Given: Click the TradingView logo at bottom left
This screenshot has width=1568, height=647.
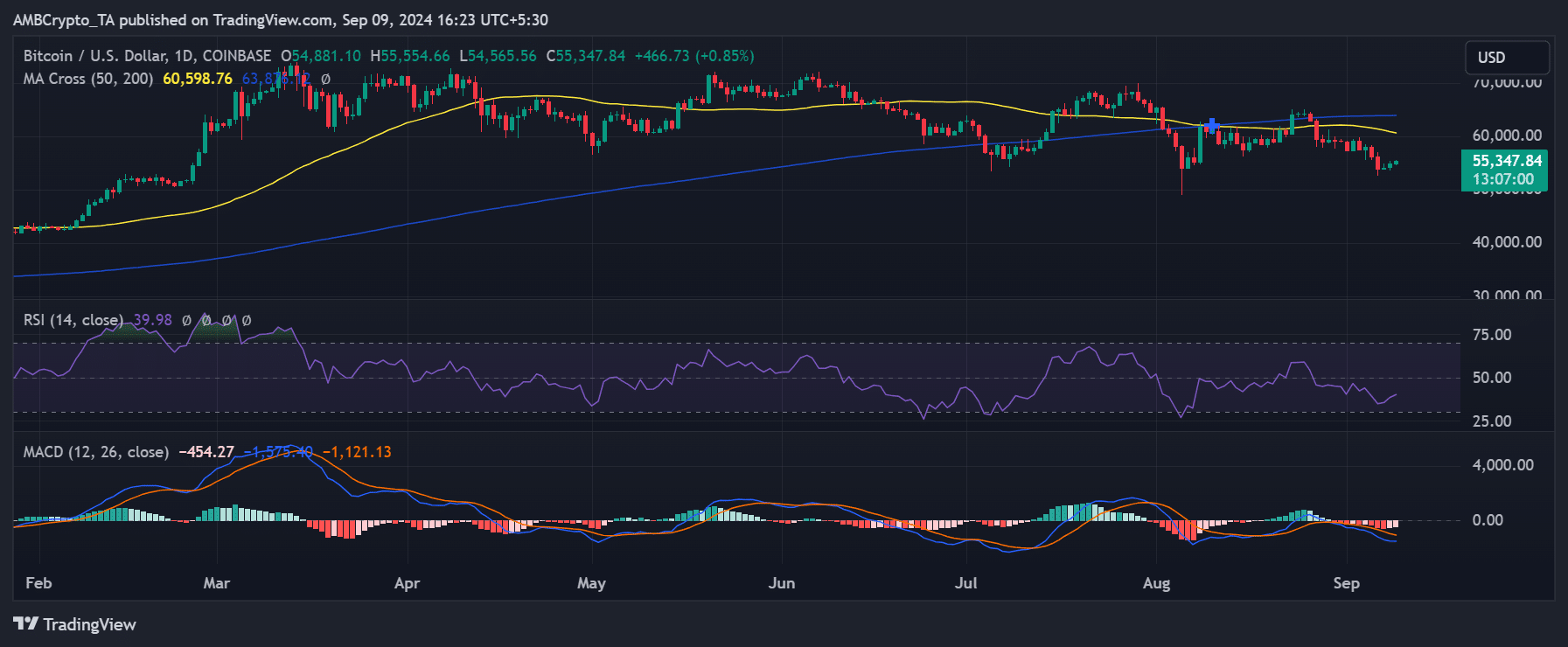Looking at the screenshot, I should click(x=75, y=624).
